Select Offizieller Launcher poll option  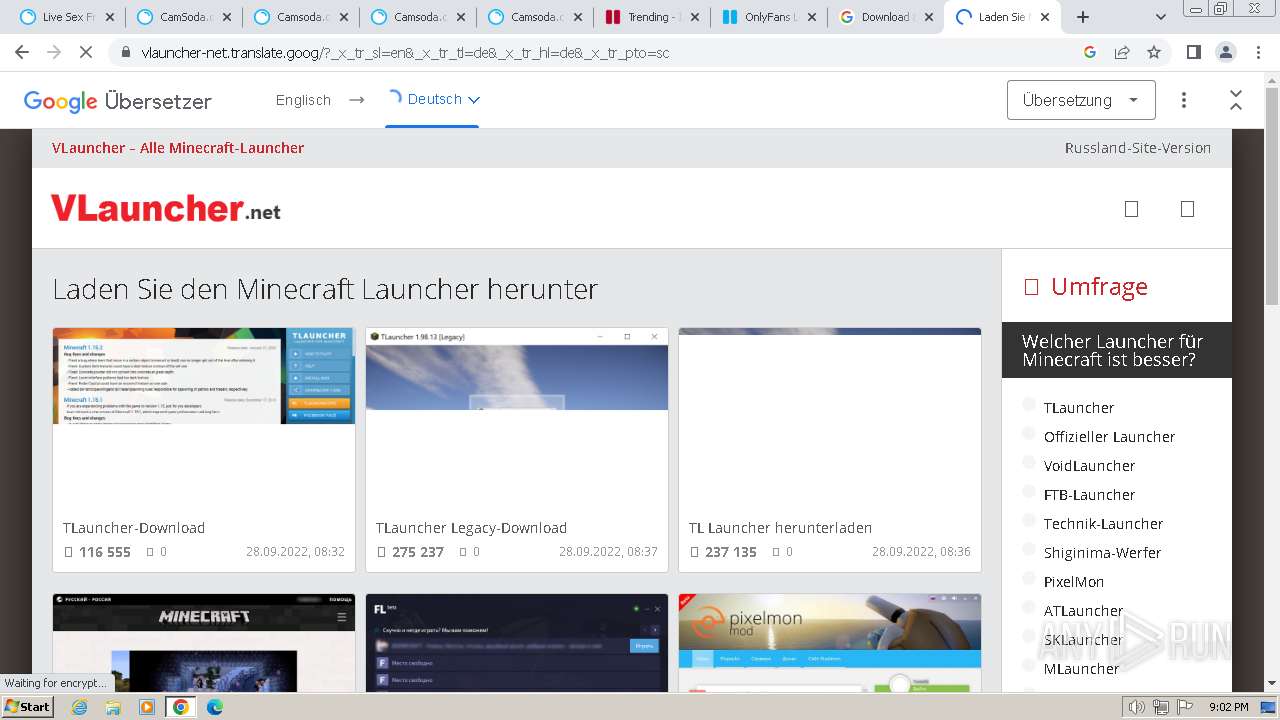coord(1029,434)
